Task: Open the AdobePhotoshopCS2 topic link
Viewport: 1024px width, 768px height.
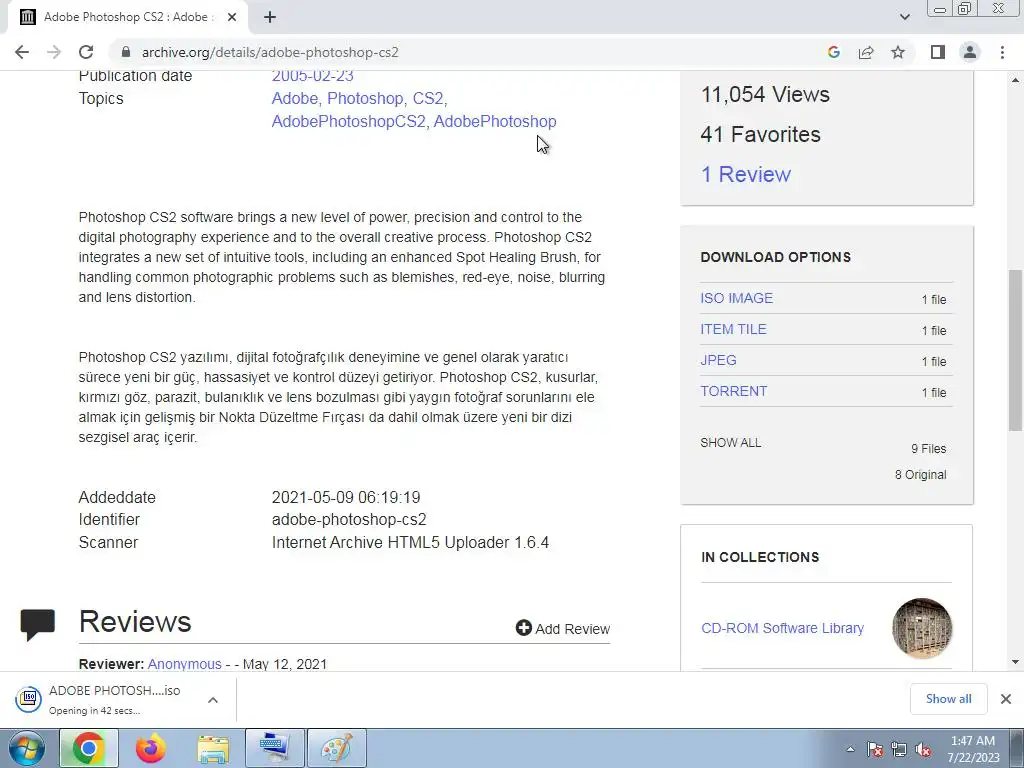Action: [349, 121]
